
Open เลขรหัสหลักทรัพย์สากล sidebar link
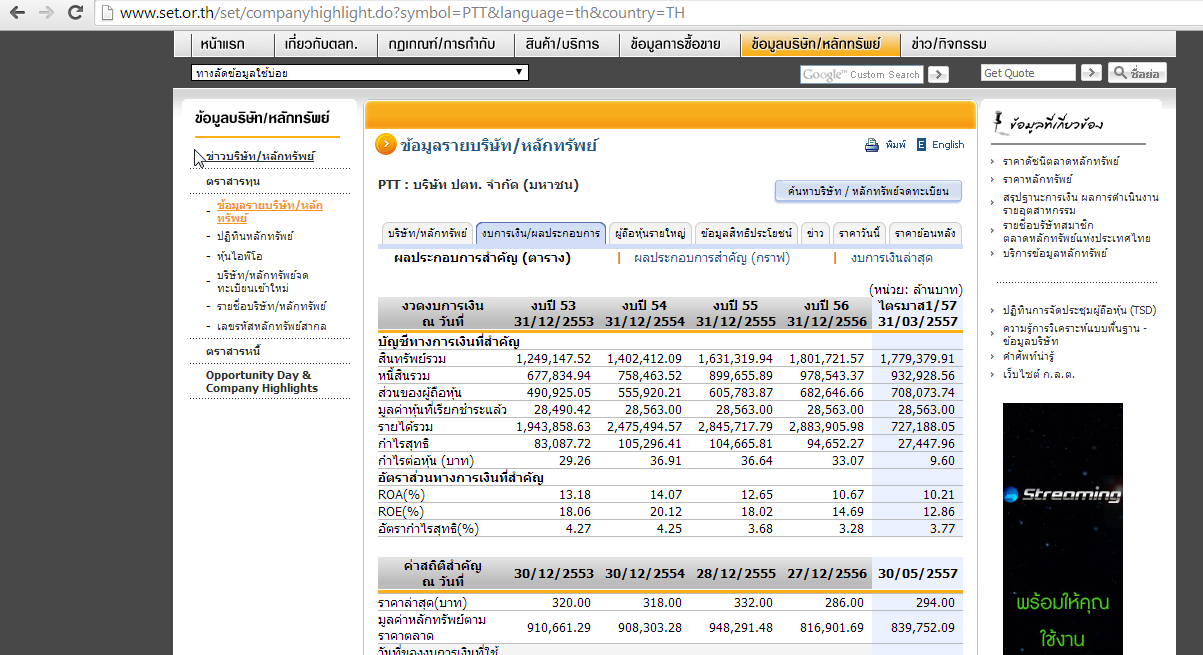(272, 326)
